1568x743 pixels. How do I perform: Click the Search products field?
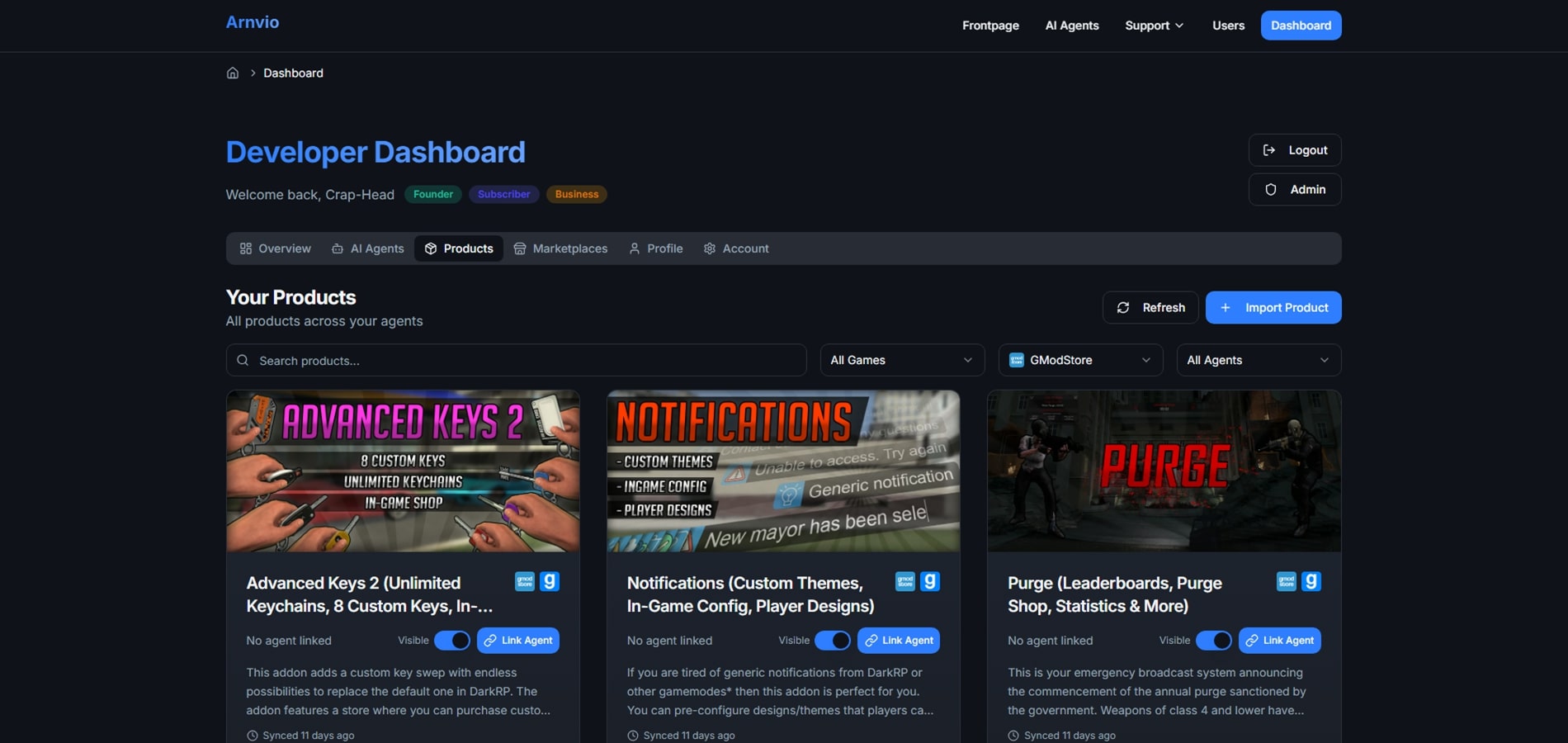516,360
